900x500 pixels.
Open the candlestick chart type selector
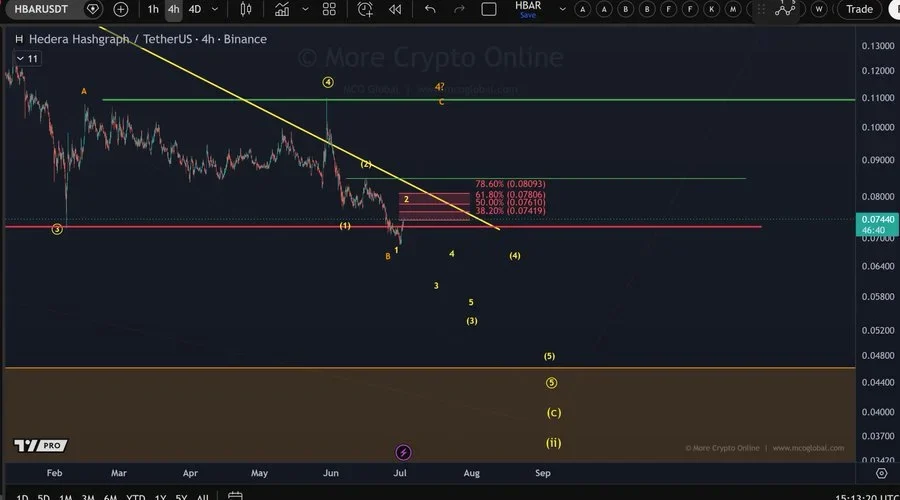(246, 9)
